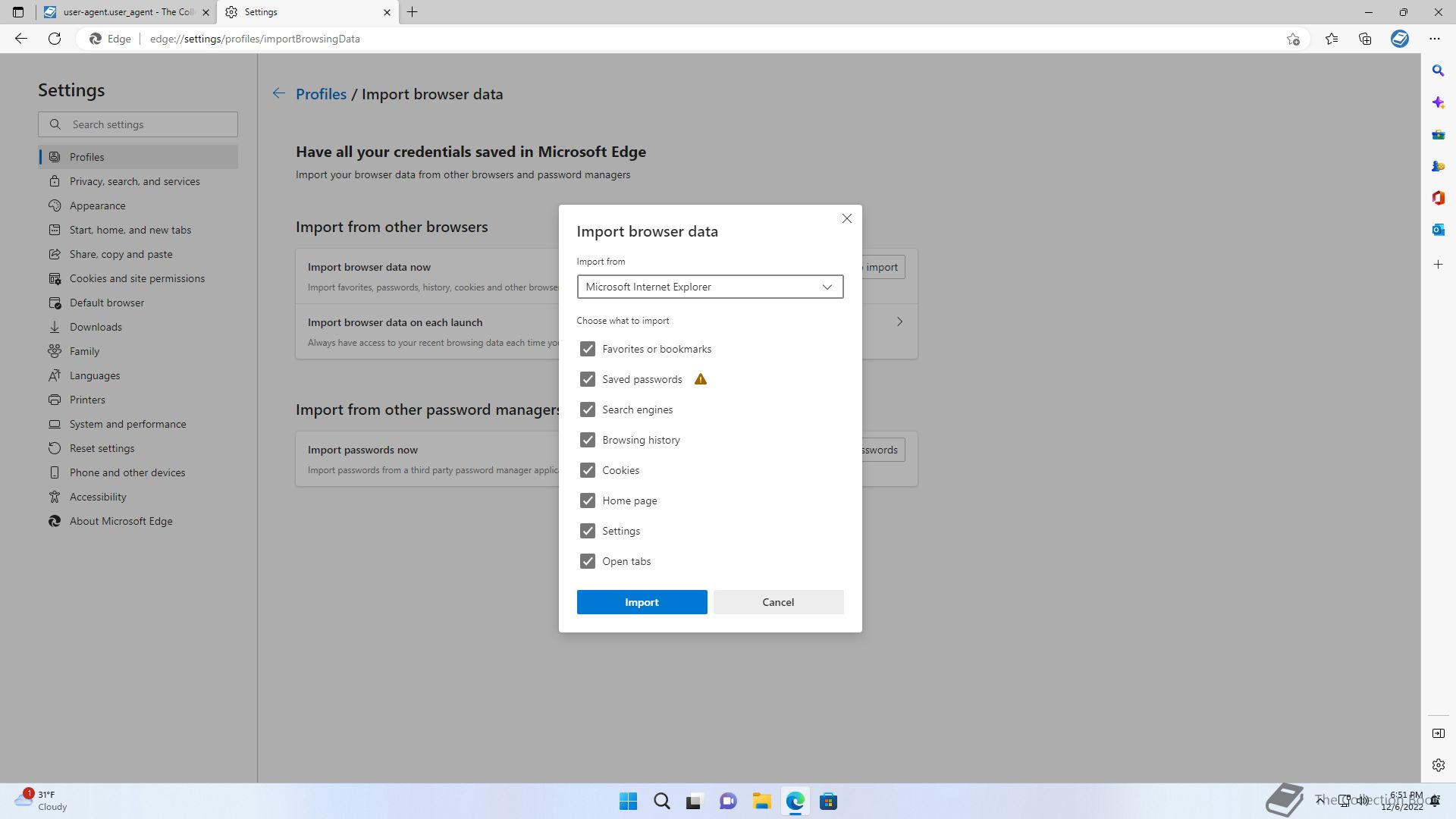Screen dimensions: 1456x819
Task: Open sidebar settings gear at bottom
Action: [x=1438, y=765]
